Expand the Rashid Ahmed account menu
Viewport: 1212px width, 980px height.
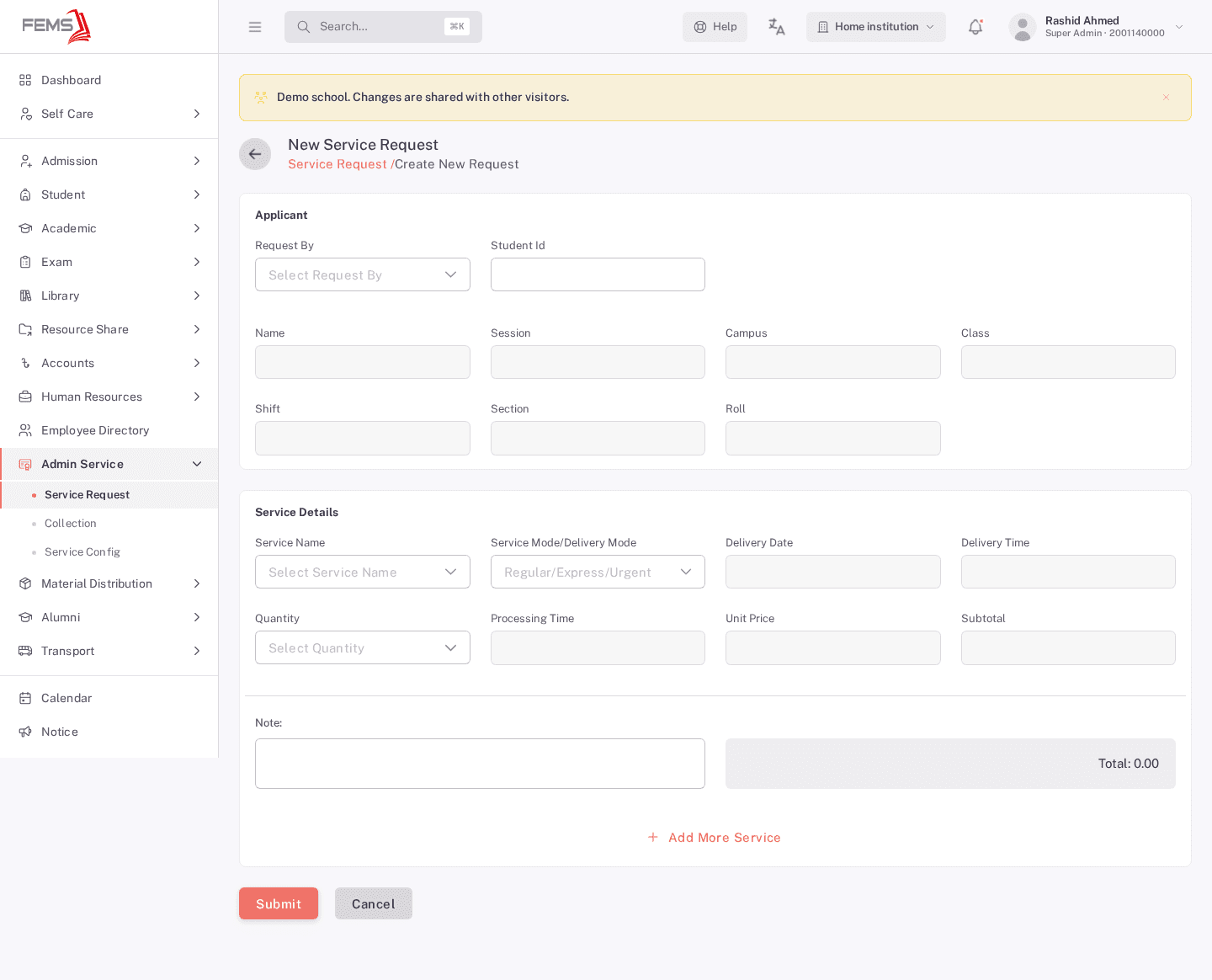point(1179,27)
